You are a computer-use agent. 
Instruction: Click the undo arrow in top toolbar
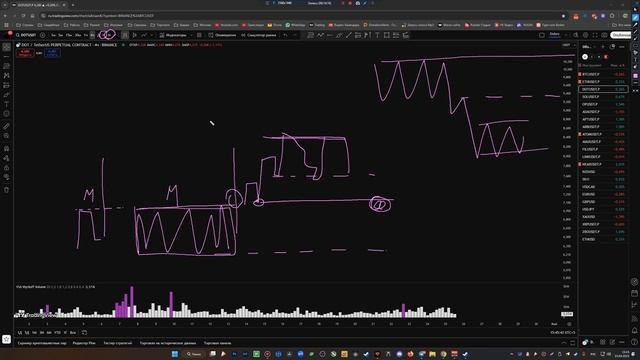[285, 36]
